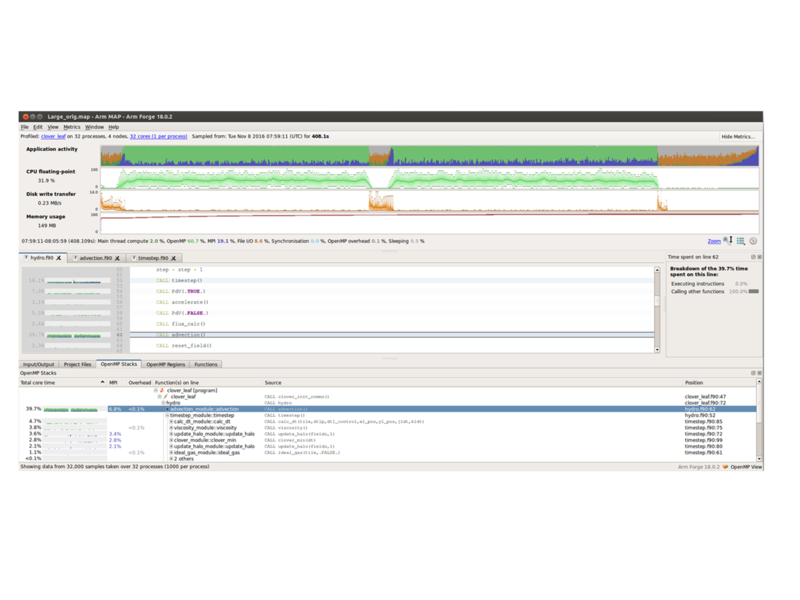Click the reset time range clock icon

(x=753, y=241)
